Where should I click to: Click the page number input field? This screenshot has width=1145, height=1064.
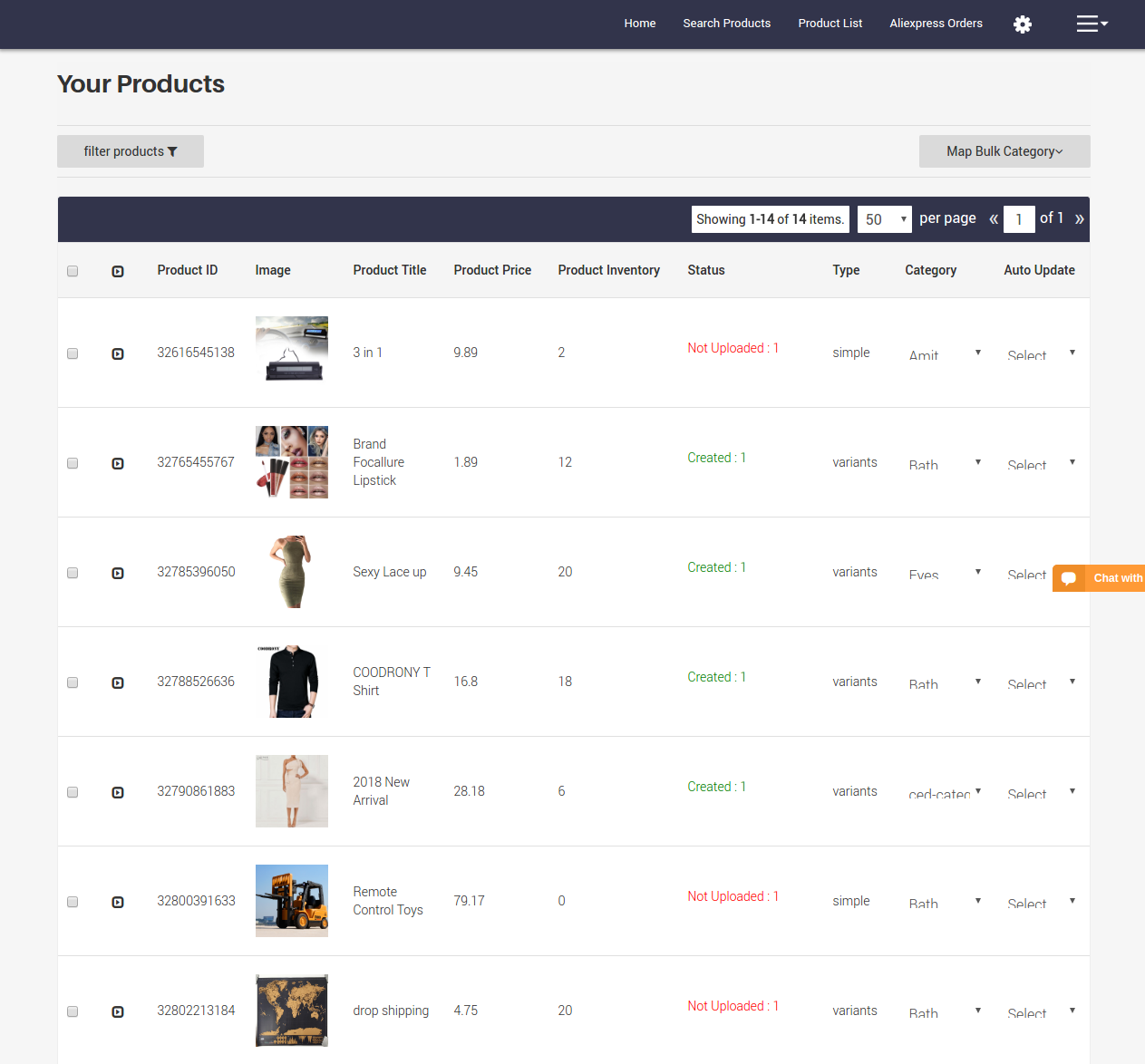point(1019,219)
